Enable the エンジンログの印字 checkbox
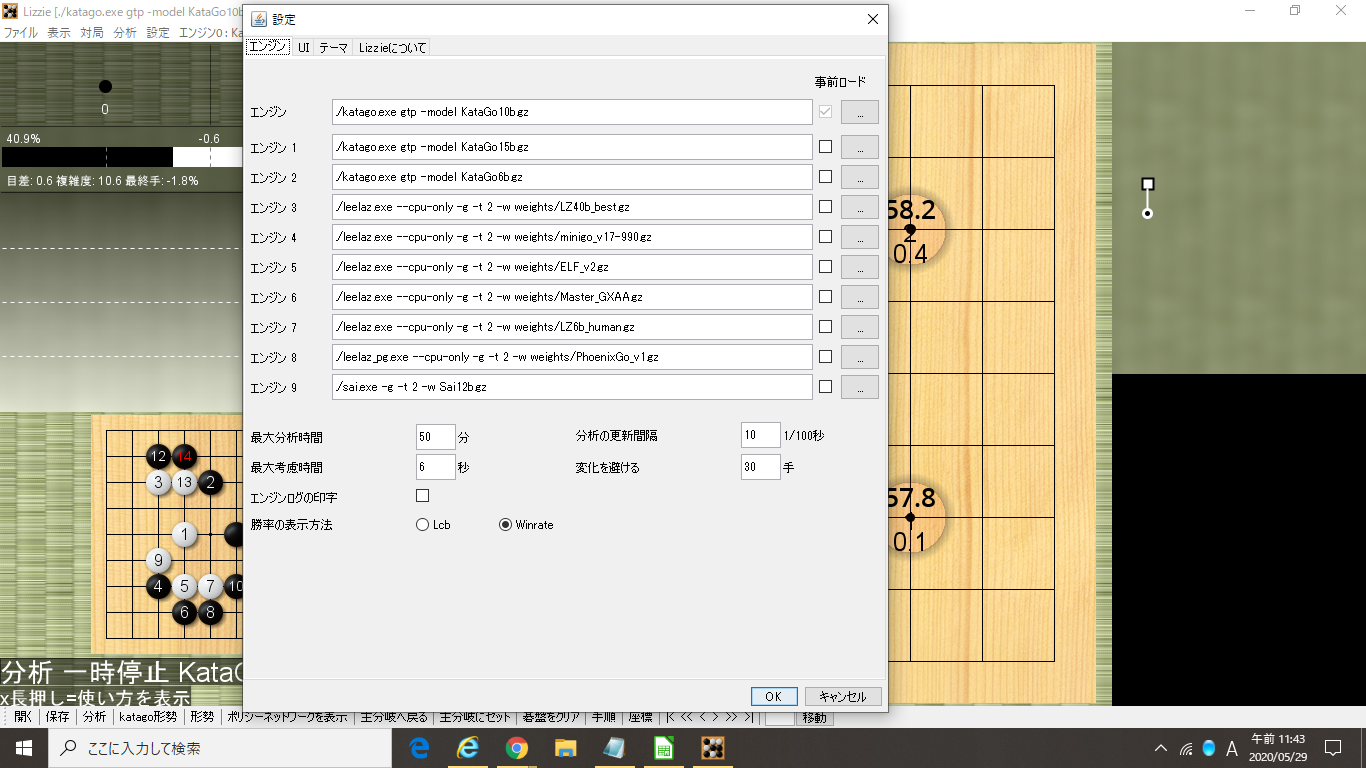This screenshot has width=1366, height=768. [x=422, y=496]
